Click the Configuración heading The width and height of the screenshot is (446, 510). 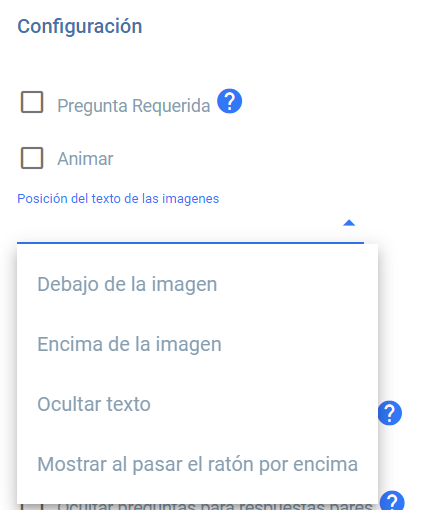point(80,26)
